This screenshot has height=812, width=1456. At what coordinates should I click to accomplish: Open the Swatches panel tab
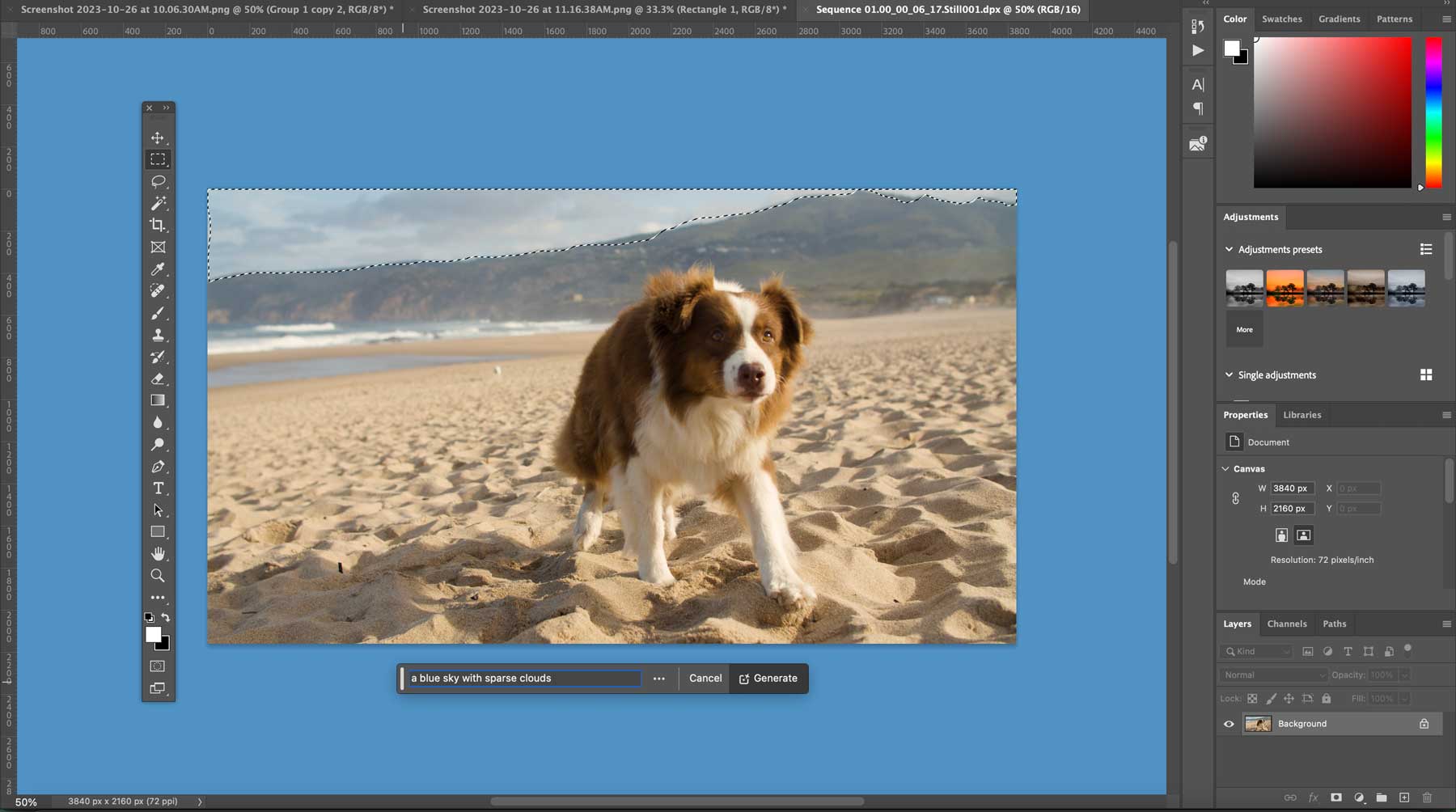click(1283, 19)
